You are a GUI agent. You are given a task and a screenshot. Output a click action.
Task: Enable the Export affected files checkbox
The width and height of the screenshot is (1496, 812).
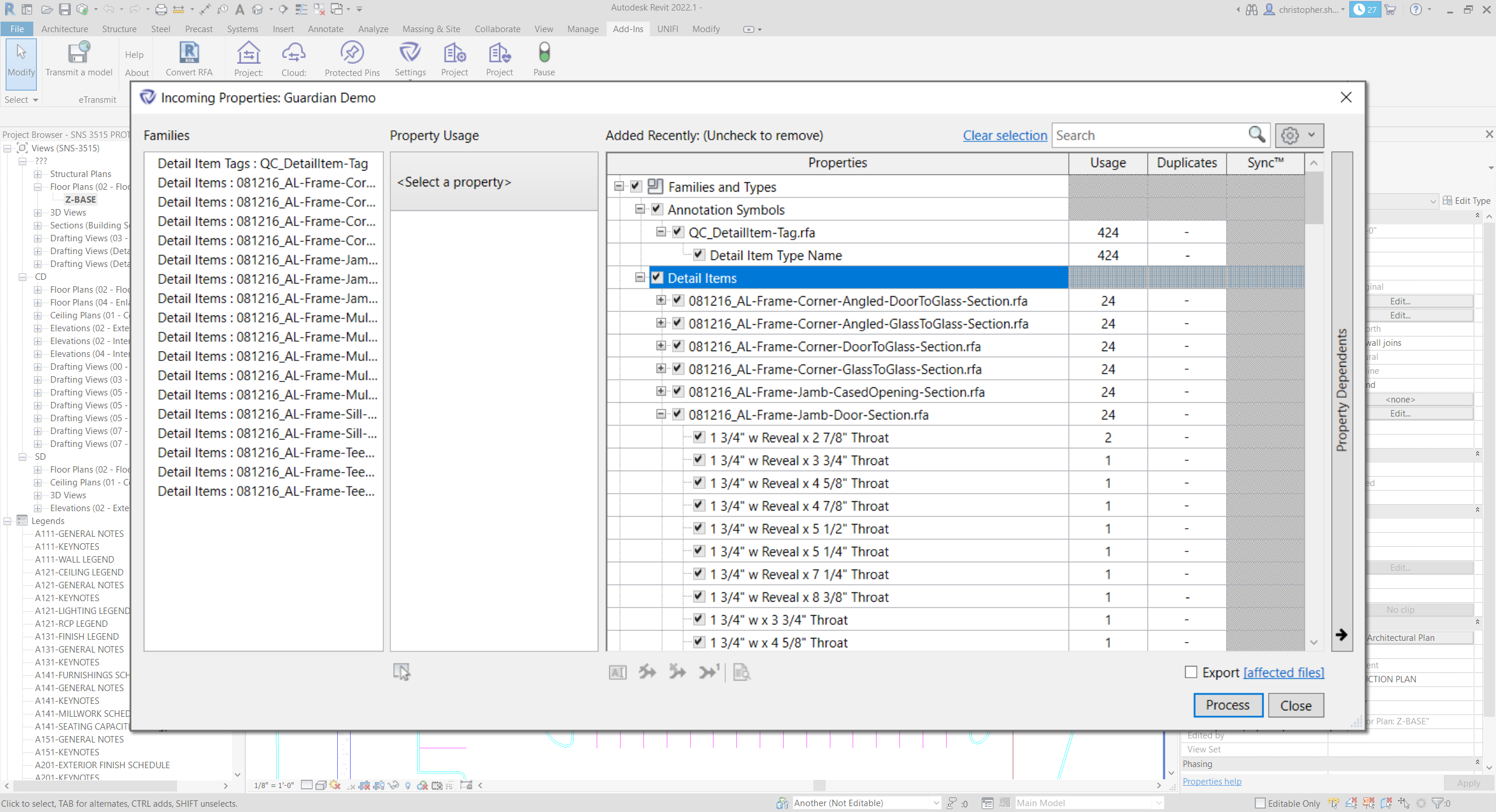(x=1190, y=672)
